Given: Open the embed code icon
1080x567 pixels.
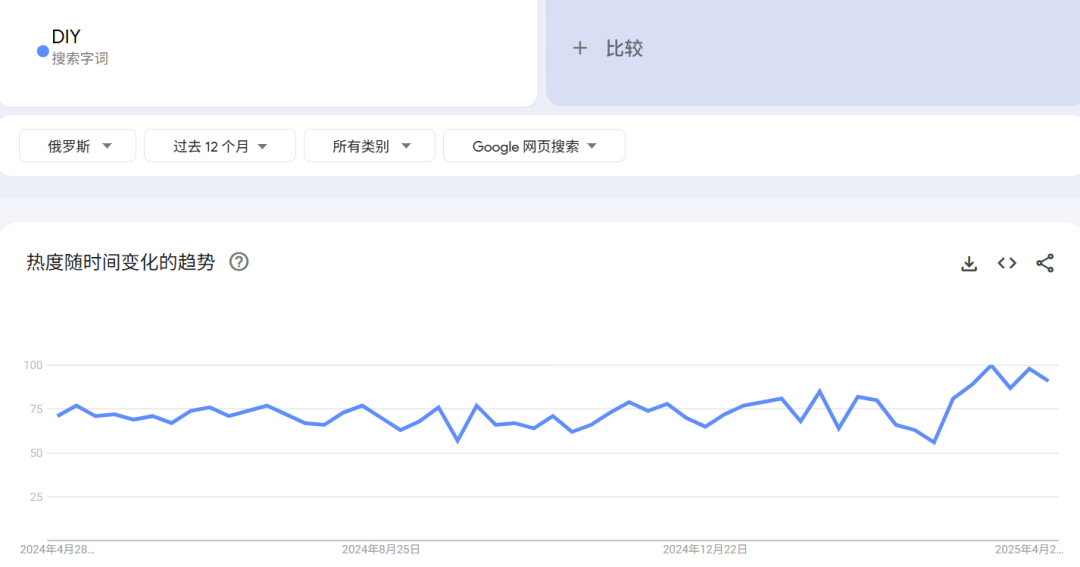Looking at the screenshot, I should 1007,263.
